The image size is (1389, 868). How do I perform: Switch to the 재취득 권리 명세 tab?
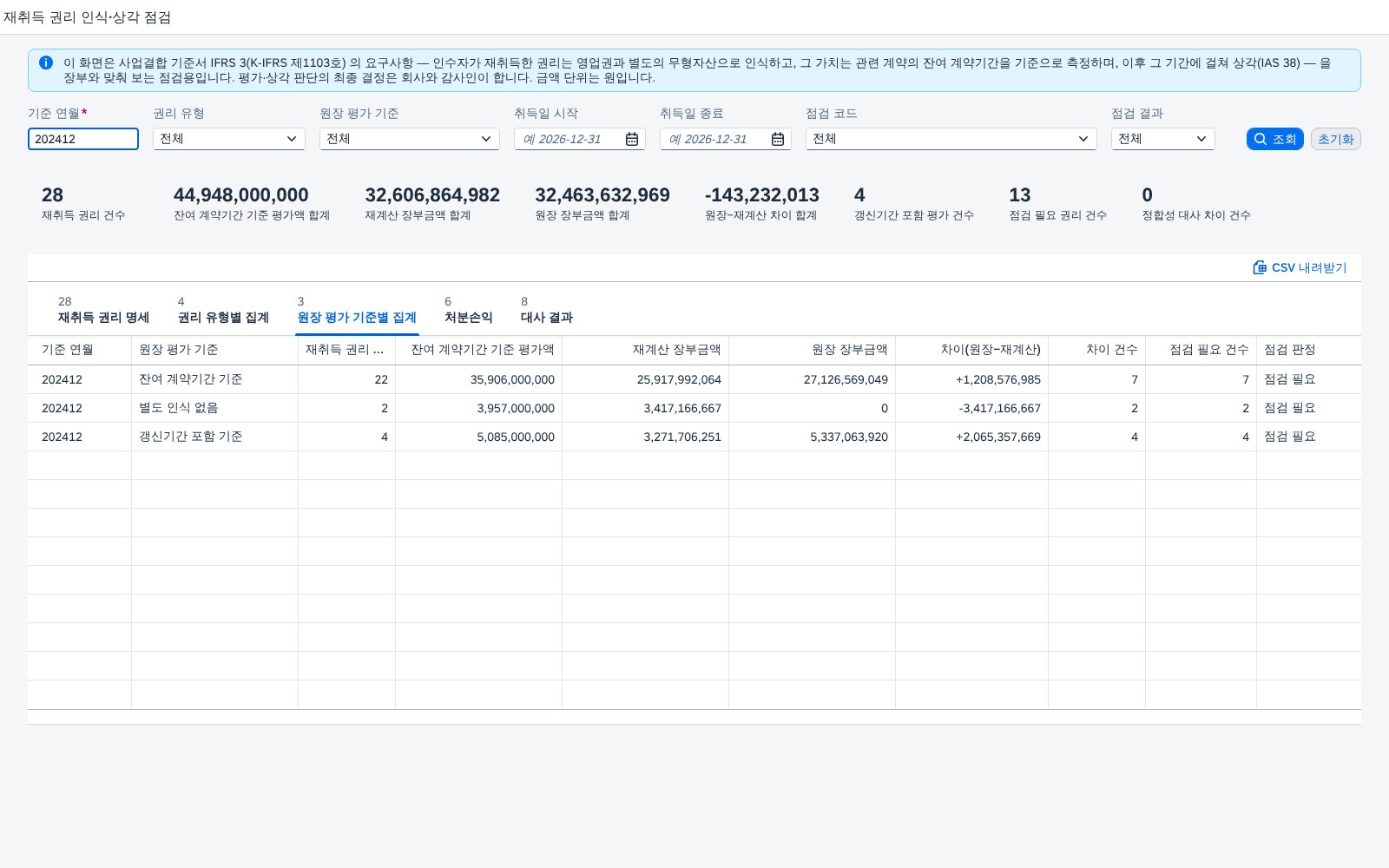[103, 311]
